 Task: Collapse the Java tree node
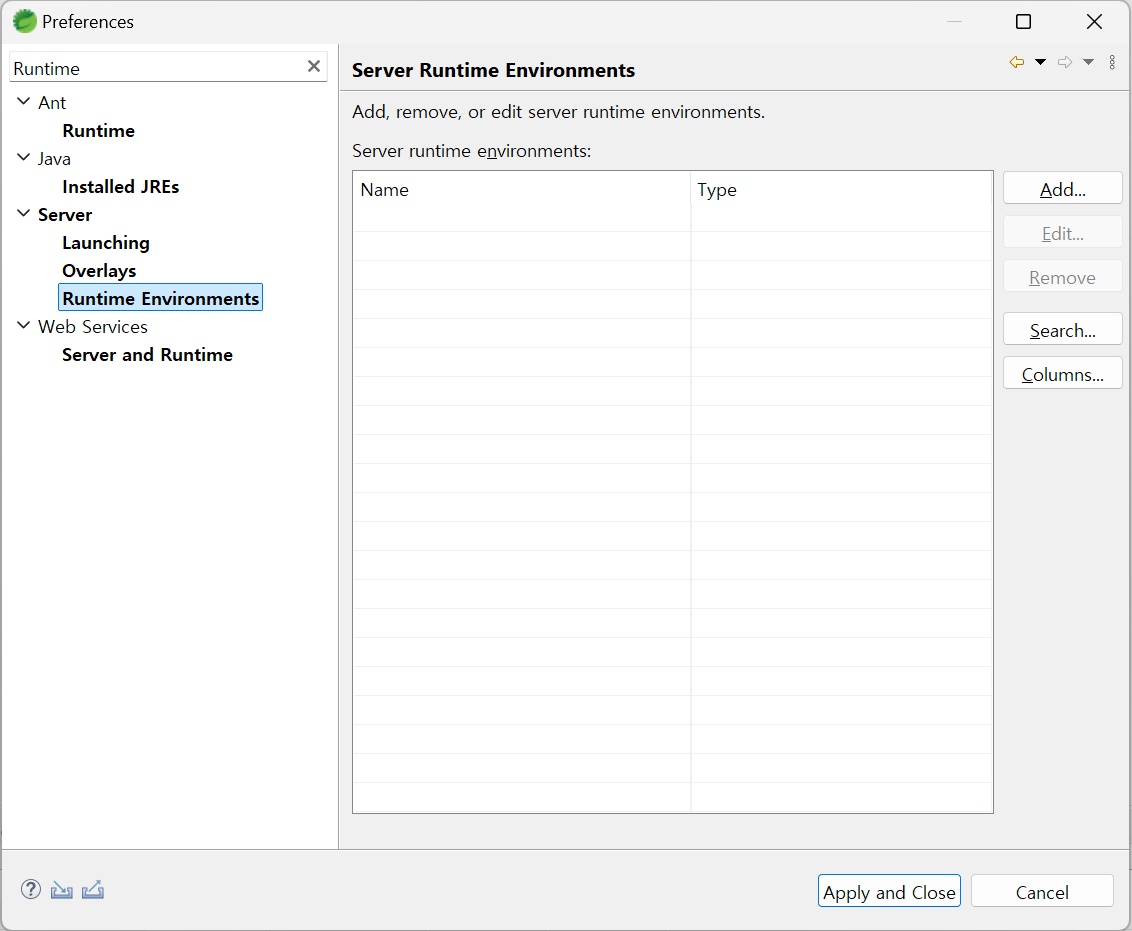[x=24, y=158]
